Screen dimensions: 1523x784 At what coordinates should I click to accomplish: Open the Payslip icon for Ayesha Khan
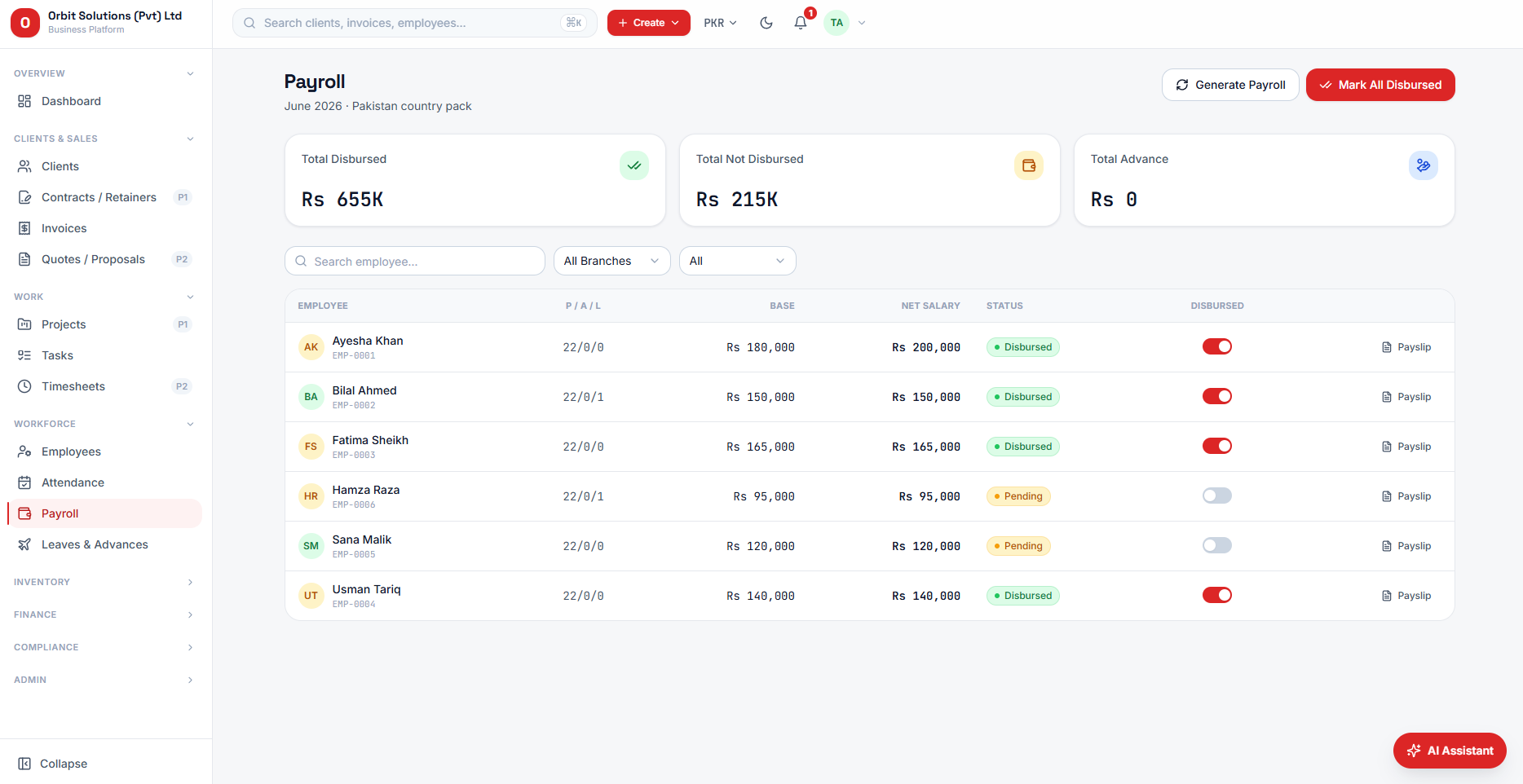pyautogui.click(x=1387, y=347)
